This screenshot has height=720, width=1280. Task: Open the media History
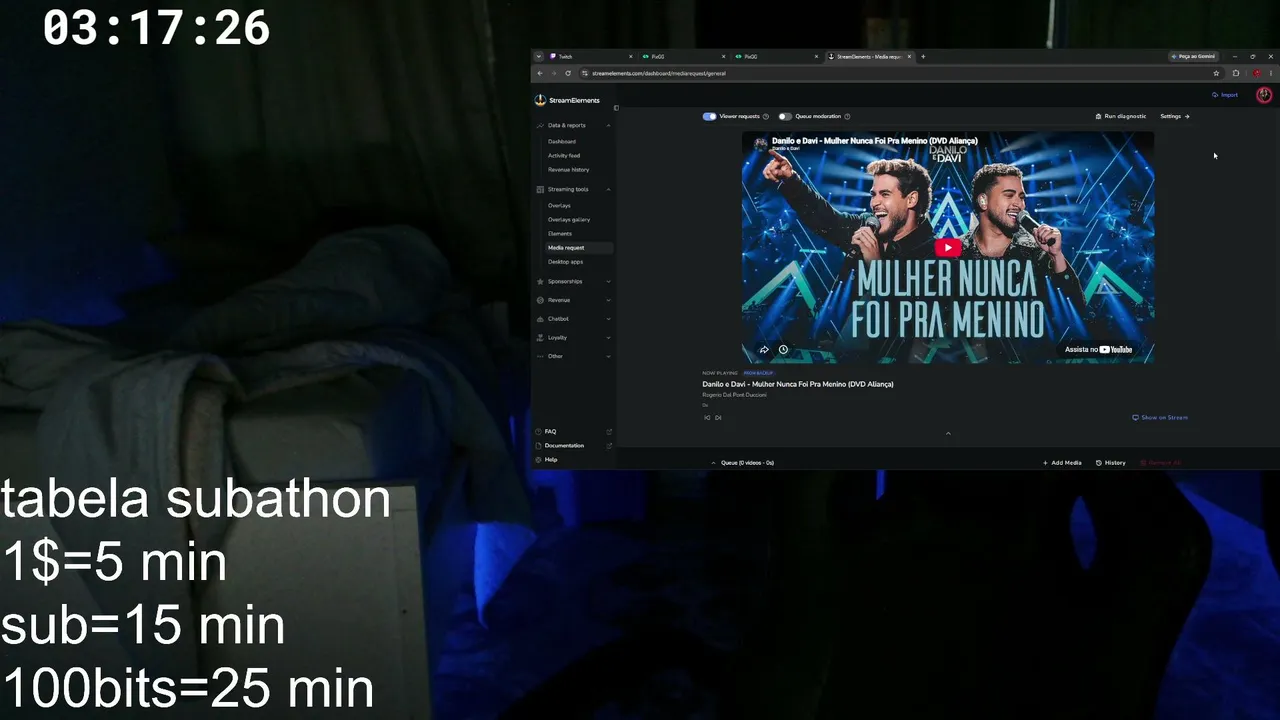(1111, 463)
